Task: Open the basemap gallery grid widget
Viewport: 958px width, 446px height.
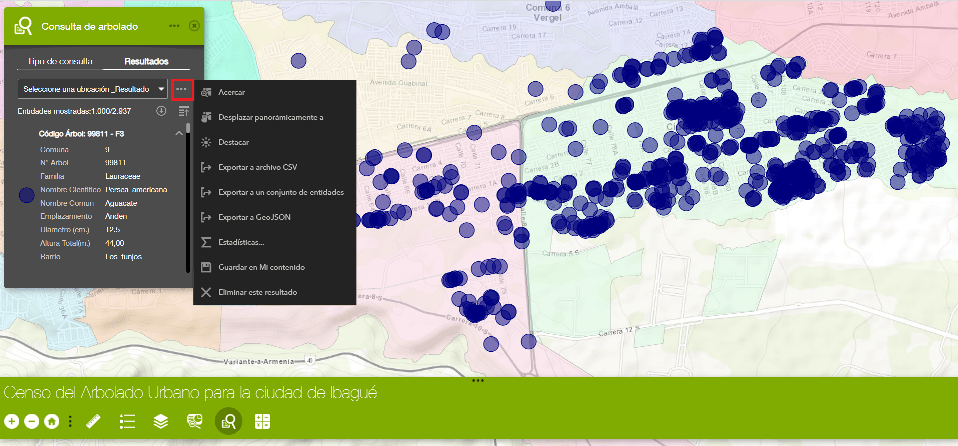Action: pyautogui.click(x=263, y=422)
